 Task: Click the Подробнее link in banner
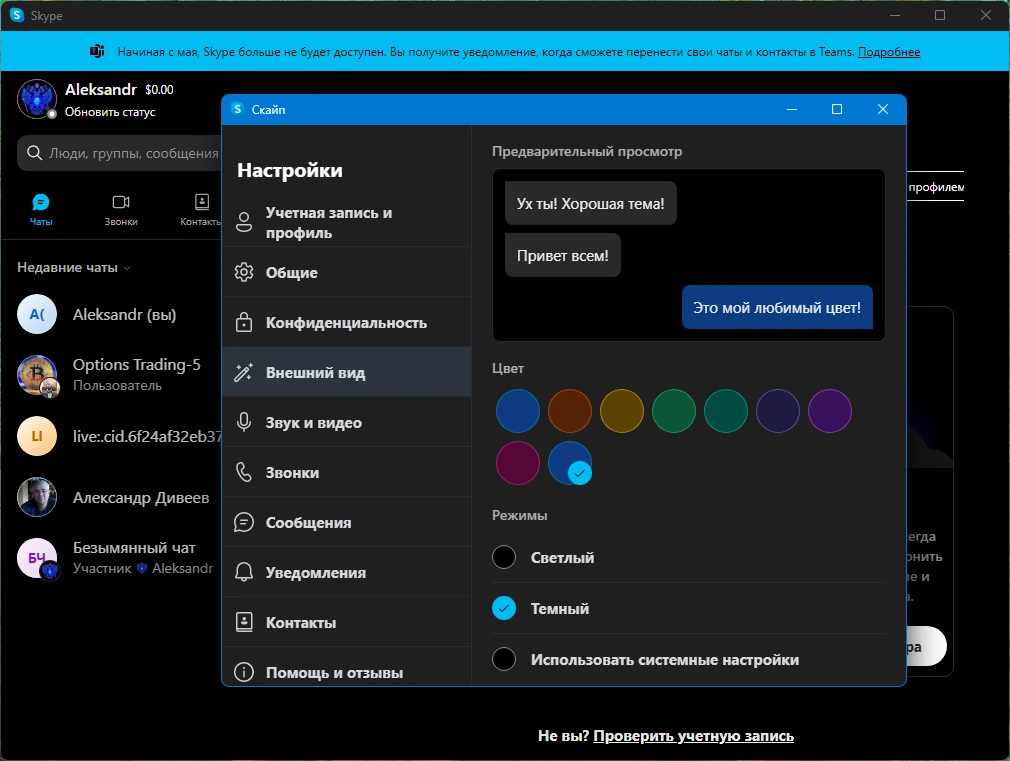pos(889,52)
